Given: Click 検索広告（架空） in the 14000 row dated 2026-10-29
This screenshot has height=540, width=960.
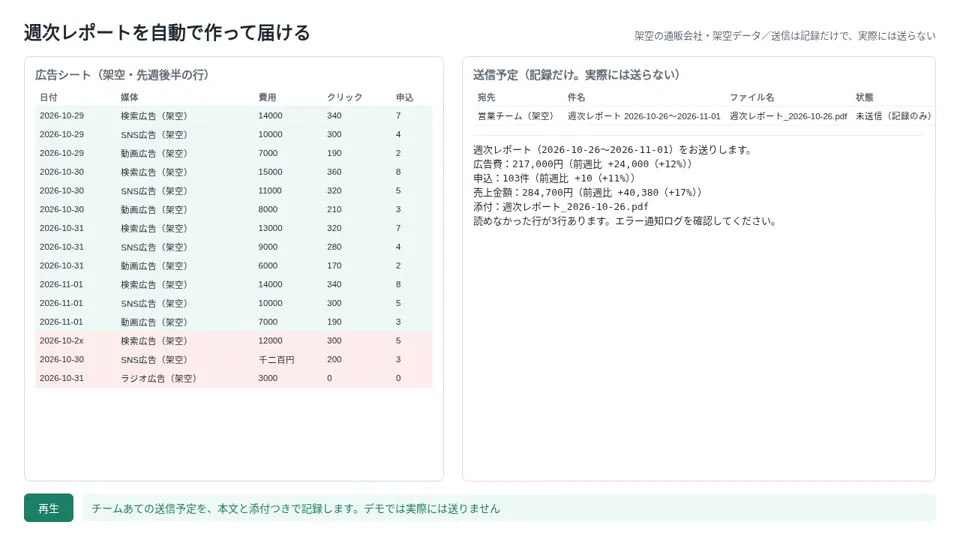Looking at the screenshot, I should [154, 116].
